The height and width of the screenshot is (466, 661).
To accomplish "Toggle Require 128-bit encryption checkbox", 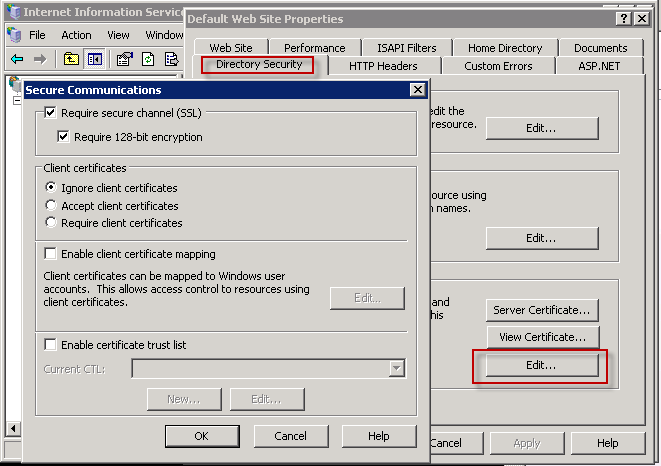I will [x=64, y=137].
